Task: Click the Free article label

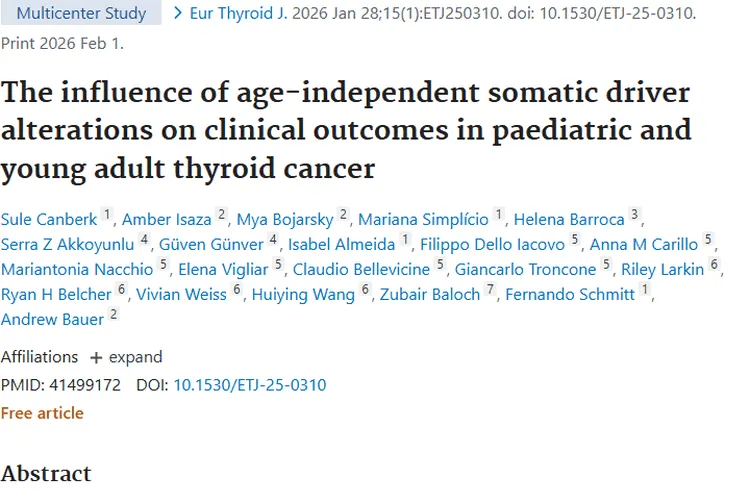Action: tap(42, 413)
